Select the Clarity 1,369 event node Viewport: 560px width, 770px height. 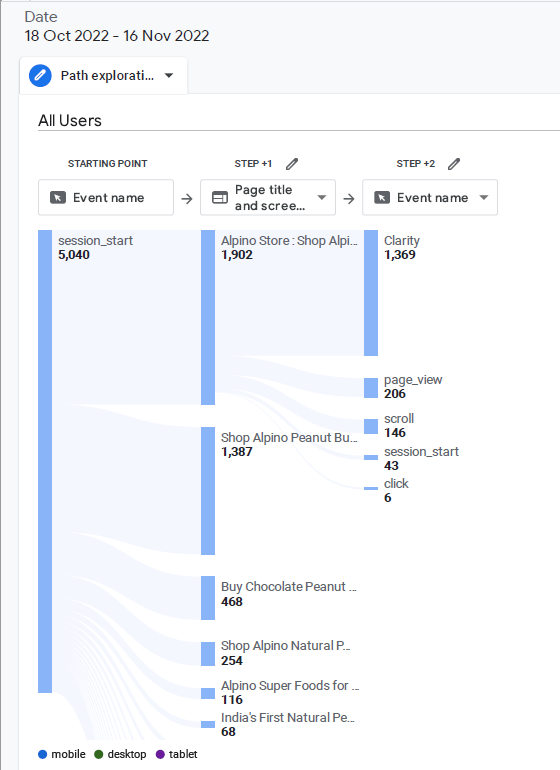(371, 293)
